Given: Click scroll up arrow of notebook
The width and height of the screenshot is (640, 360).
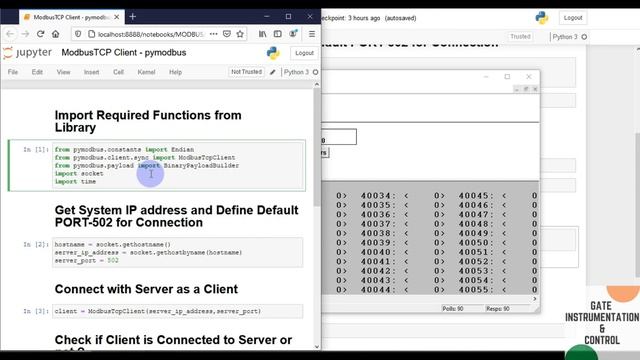Looking at the screenshot, I should coord(317,84).
